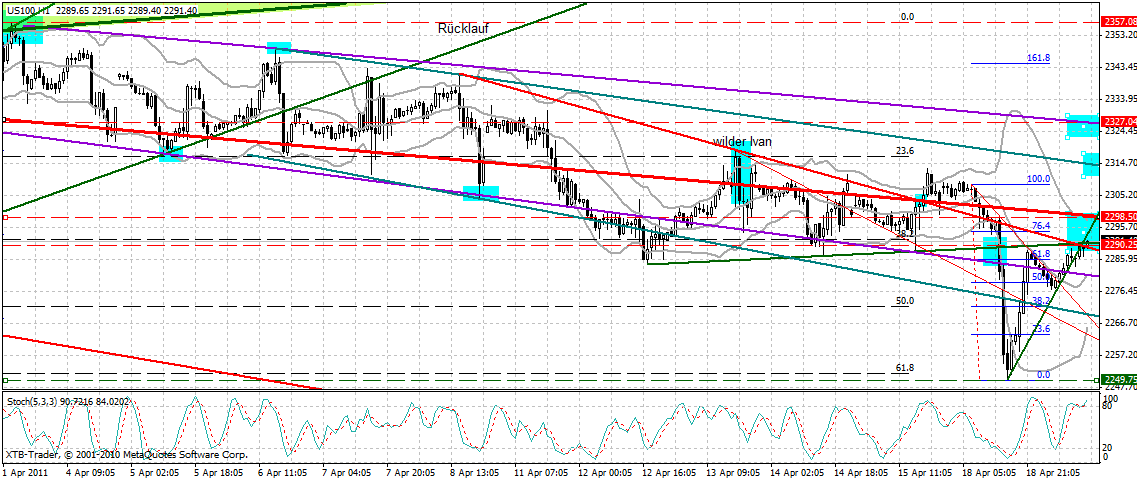The image size is (1137, 480).
Task: Click the red 2298.50 price label
Action: click(1118, 217)
